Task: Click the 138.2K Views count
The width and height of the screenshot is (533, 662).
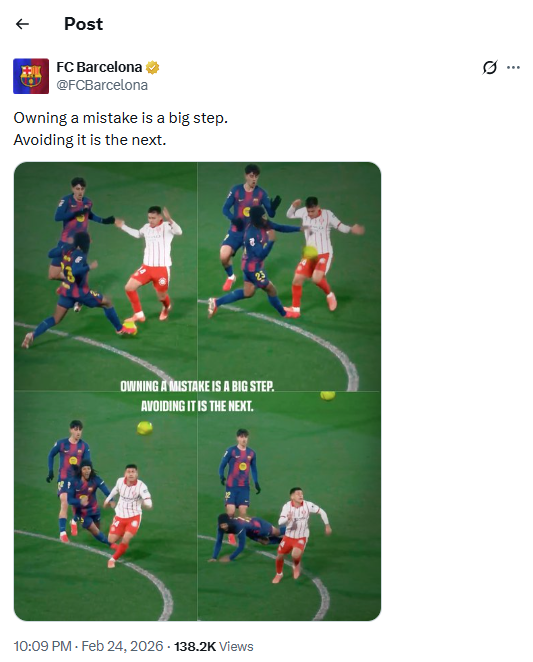Action: click(x=214, y=646)
